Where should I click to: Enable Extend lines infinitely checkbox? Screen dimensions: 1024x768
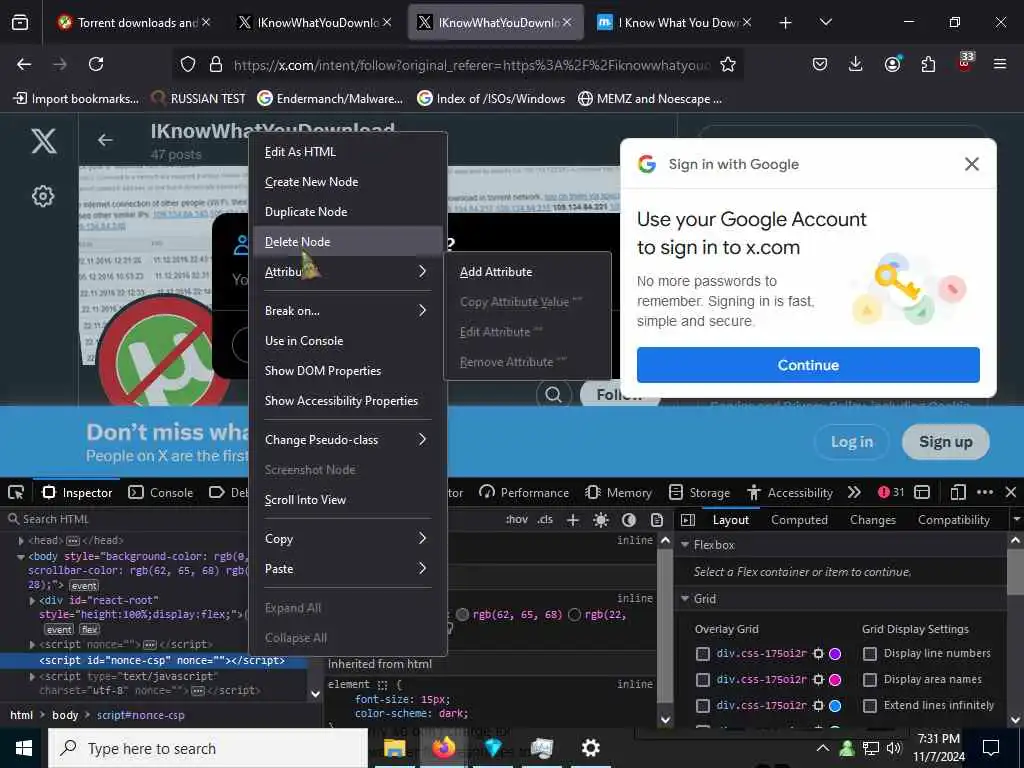click(x=869, y=706)
